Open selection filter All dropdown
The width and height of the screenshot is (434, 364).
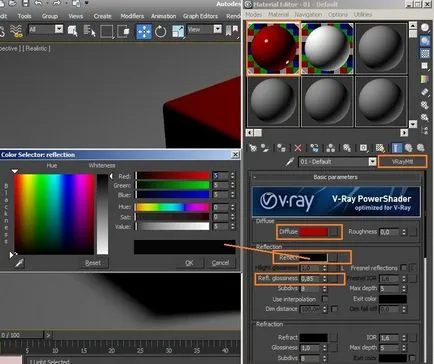tap(59, 29)
